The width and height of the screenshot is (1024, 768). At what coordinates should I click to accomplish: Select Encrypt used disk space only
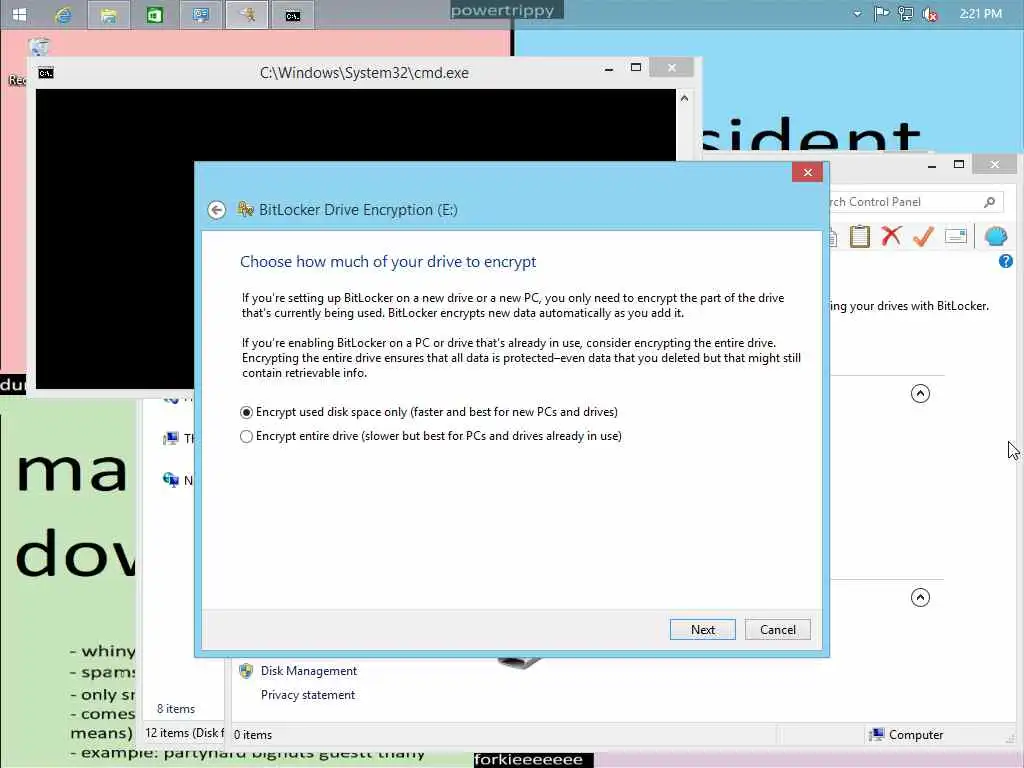tap(429, 412)
